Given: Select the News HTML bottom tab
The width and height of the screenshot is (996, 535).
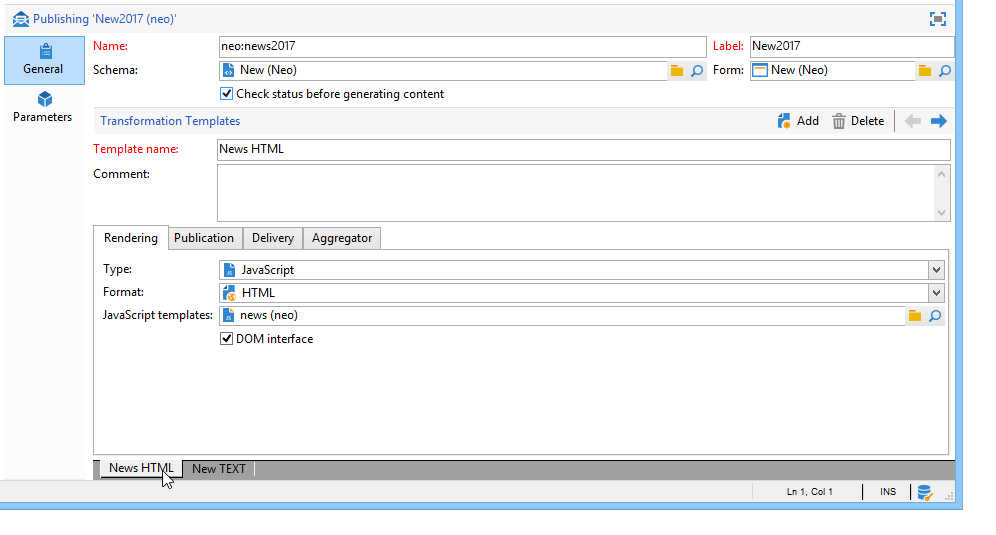Looking at the screenshot, I should click(141, 468).
